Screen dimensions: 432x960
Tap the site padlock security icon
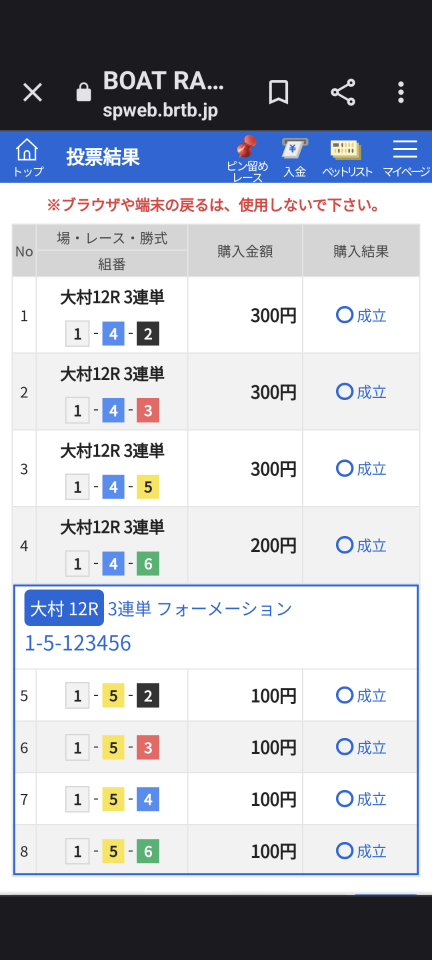point(83,92)
